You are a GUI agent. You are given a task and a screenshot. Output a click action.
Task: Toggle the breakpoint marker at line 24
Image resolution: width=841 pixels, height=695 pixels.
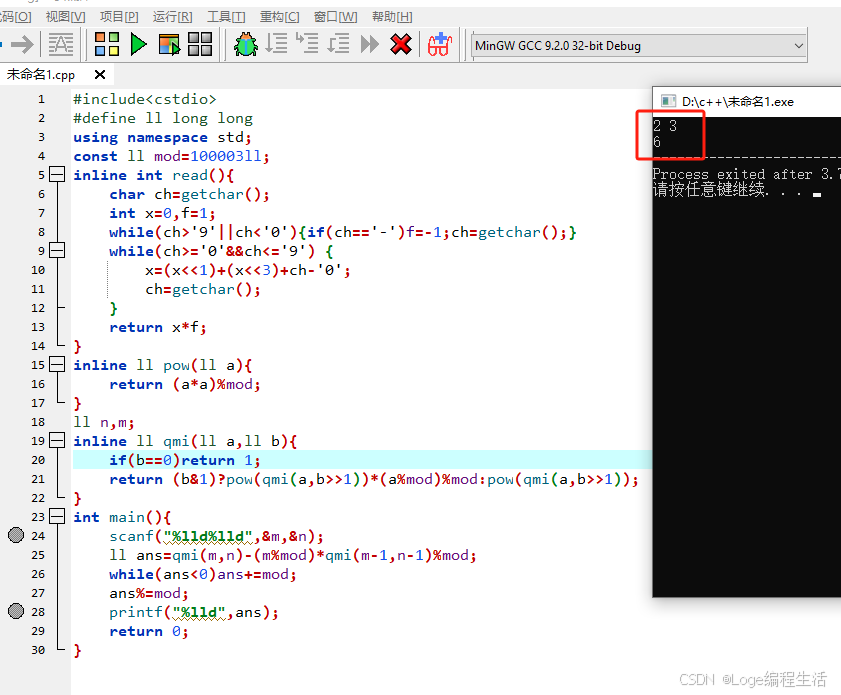point(16,535)
